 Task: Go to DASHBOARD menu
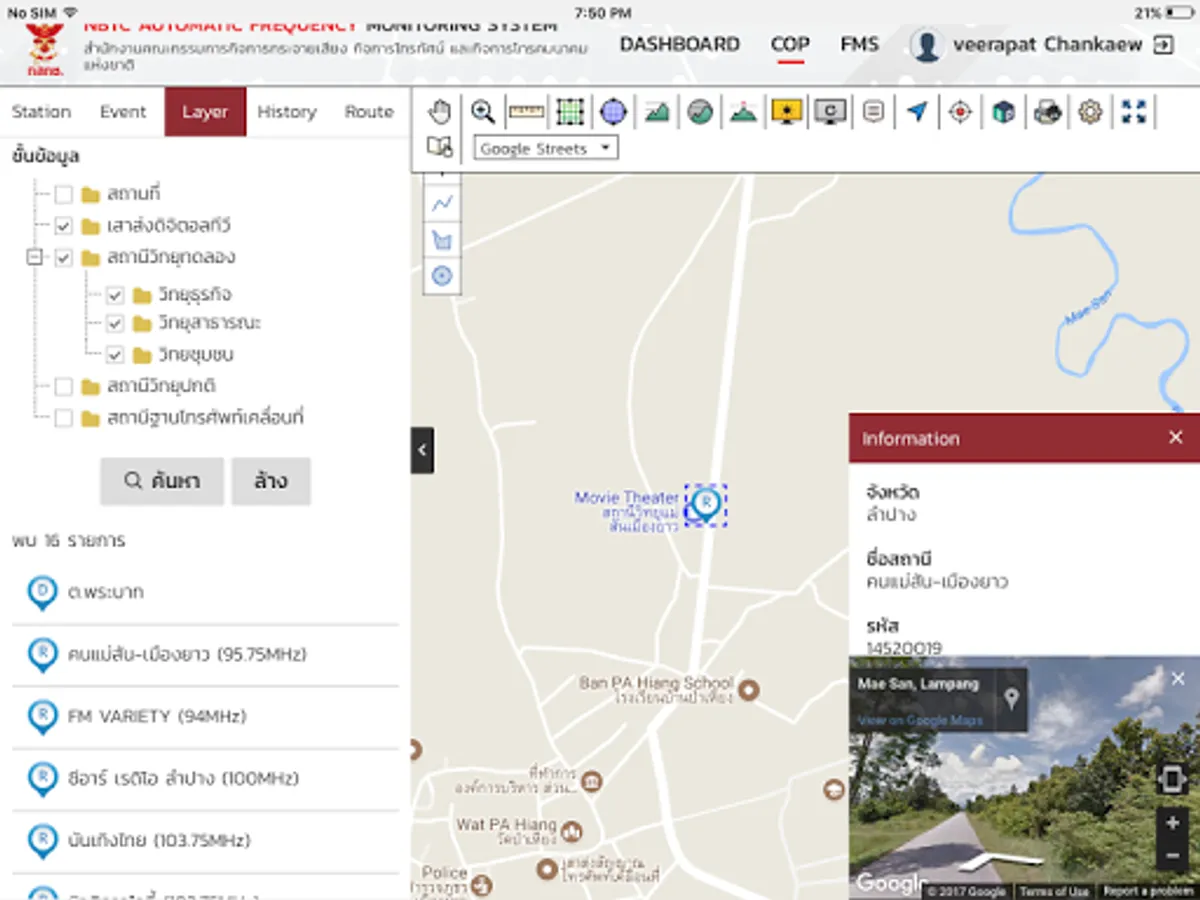click(680, 44)
